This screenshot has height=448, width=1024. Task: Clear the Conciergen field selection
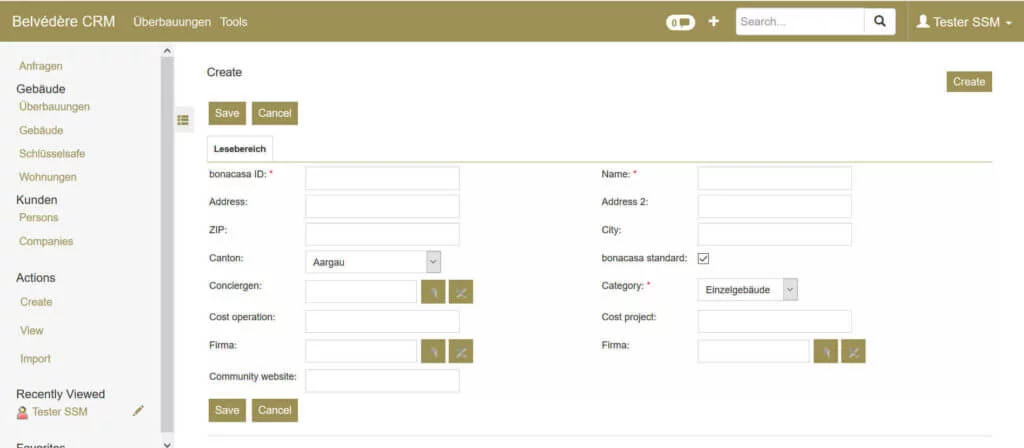click(461, 292)
